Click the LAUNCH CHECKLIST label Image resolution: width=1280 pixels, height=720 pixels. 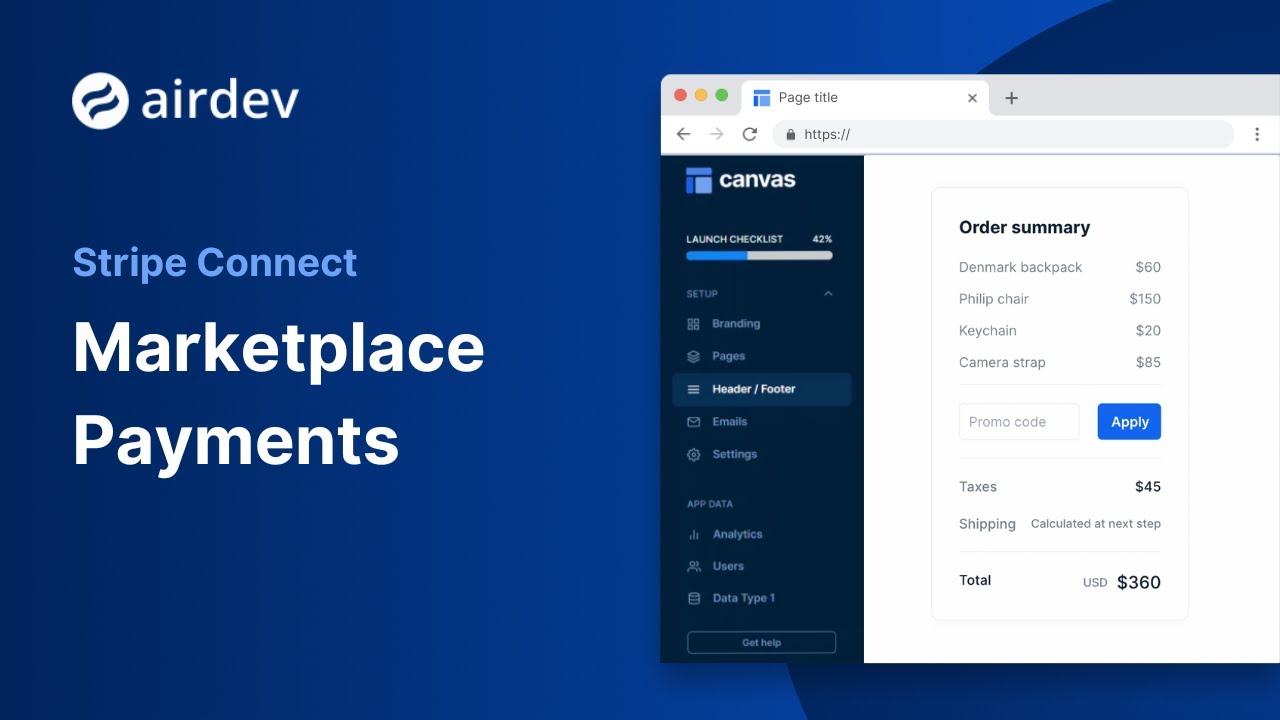(x=735, y=240)
